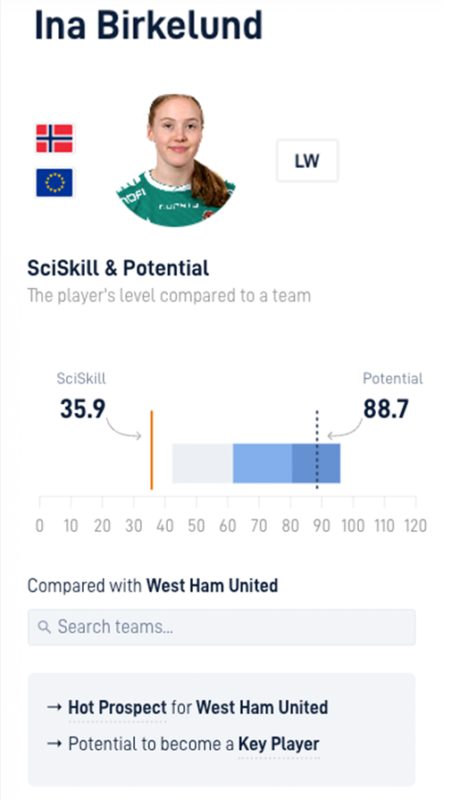Viewport: 451px width, 800px height.
Task: Focus the Search teams input field
Action: [x=221, y=627]
